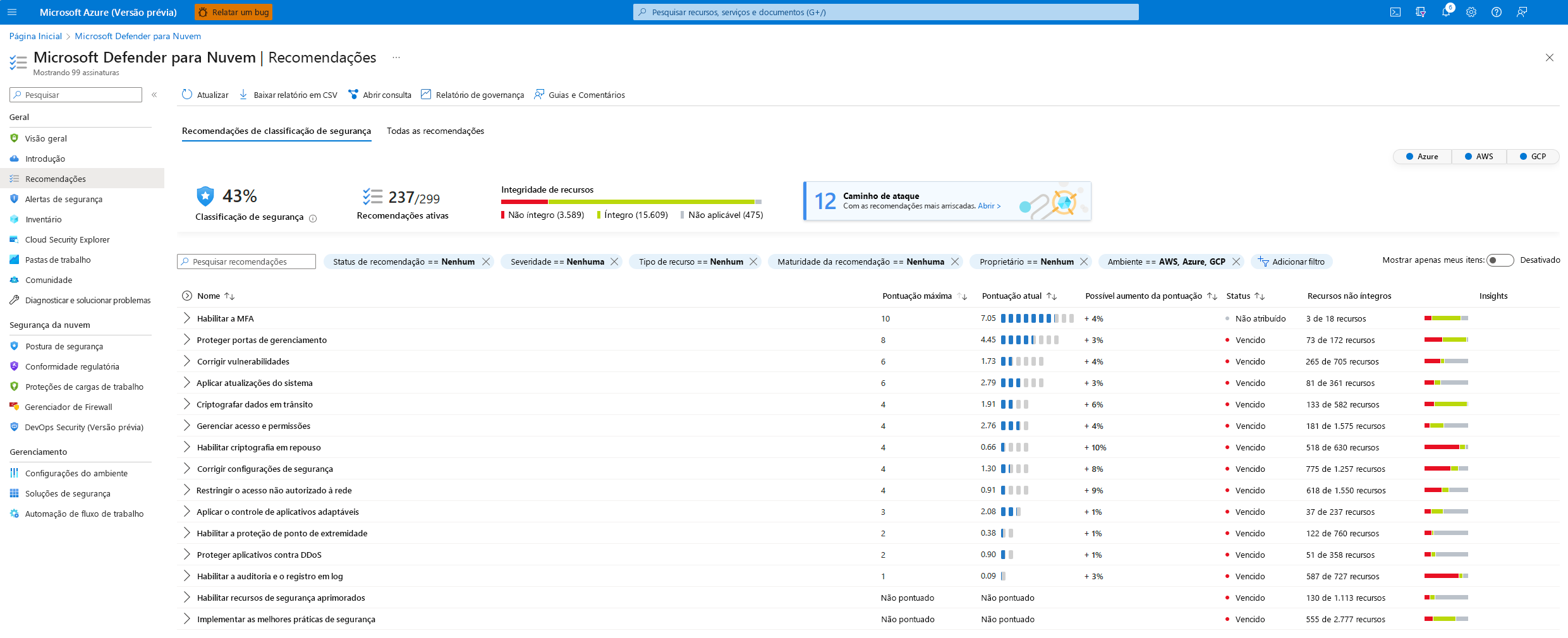Click the Atualizar refresh icon
Viewport: 1568px width, 638px height.
(186, 94)
